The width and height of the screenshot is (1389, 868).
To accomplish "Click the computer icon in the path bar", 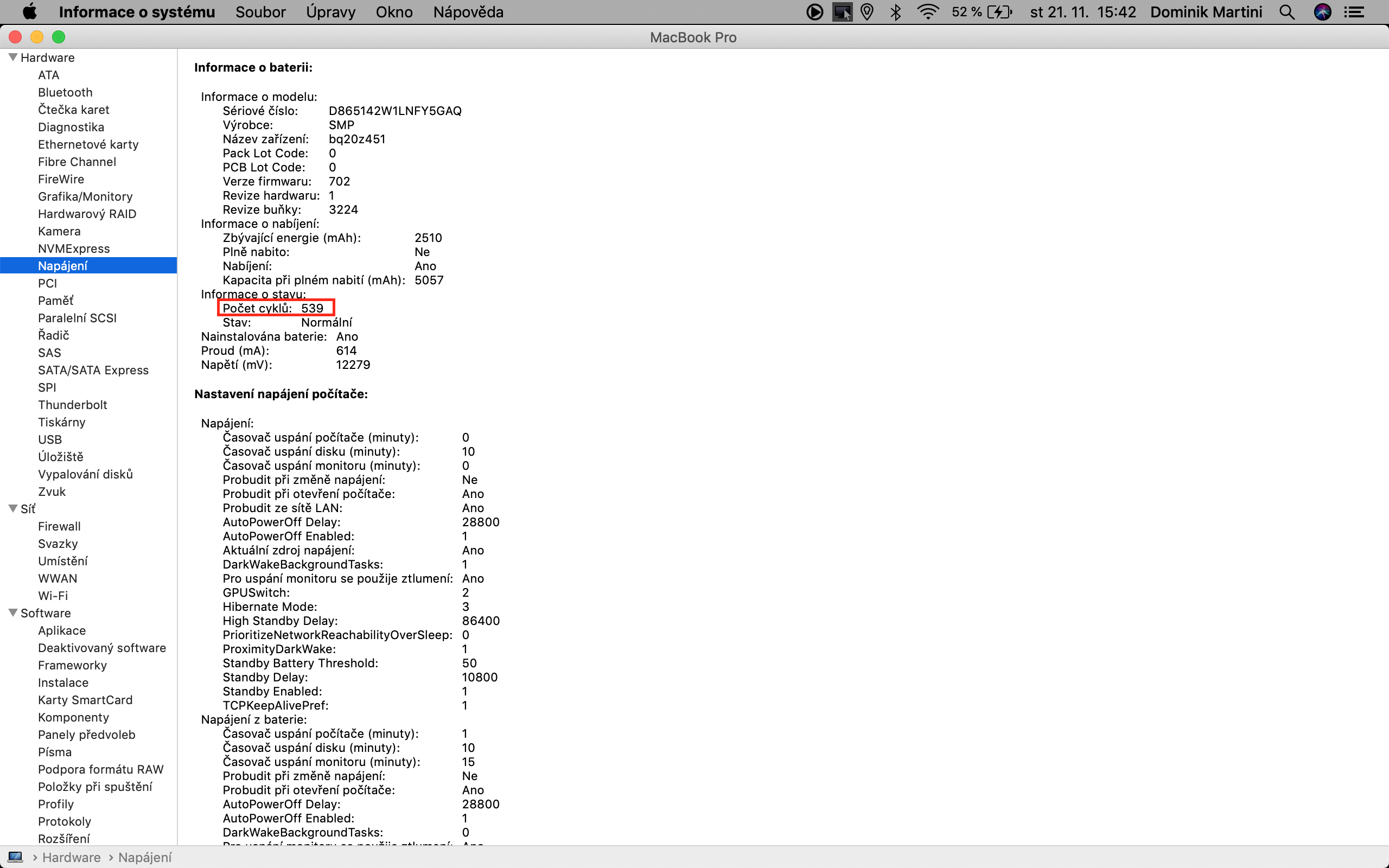I will click(16, 857).
